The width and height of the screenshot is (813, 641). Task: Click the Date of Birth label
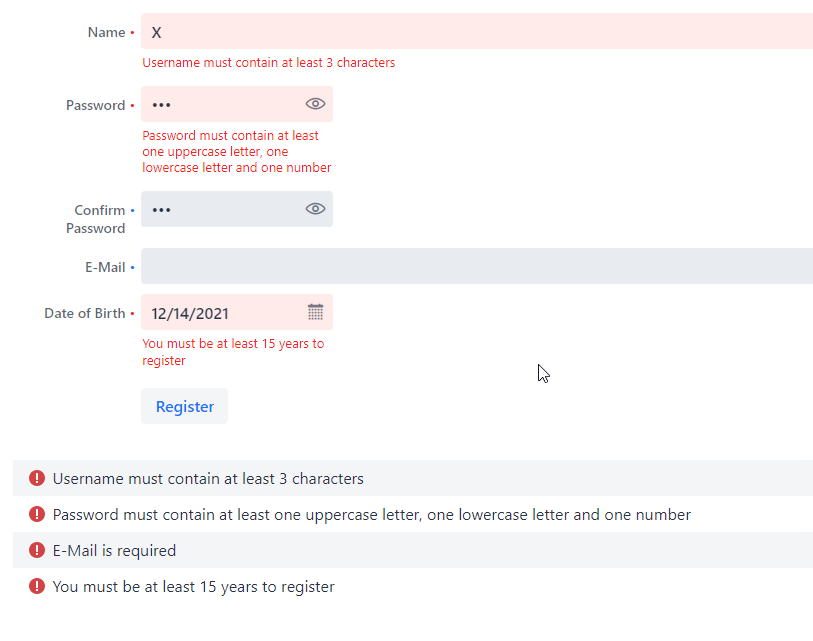[x=85, y=313]
